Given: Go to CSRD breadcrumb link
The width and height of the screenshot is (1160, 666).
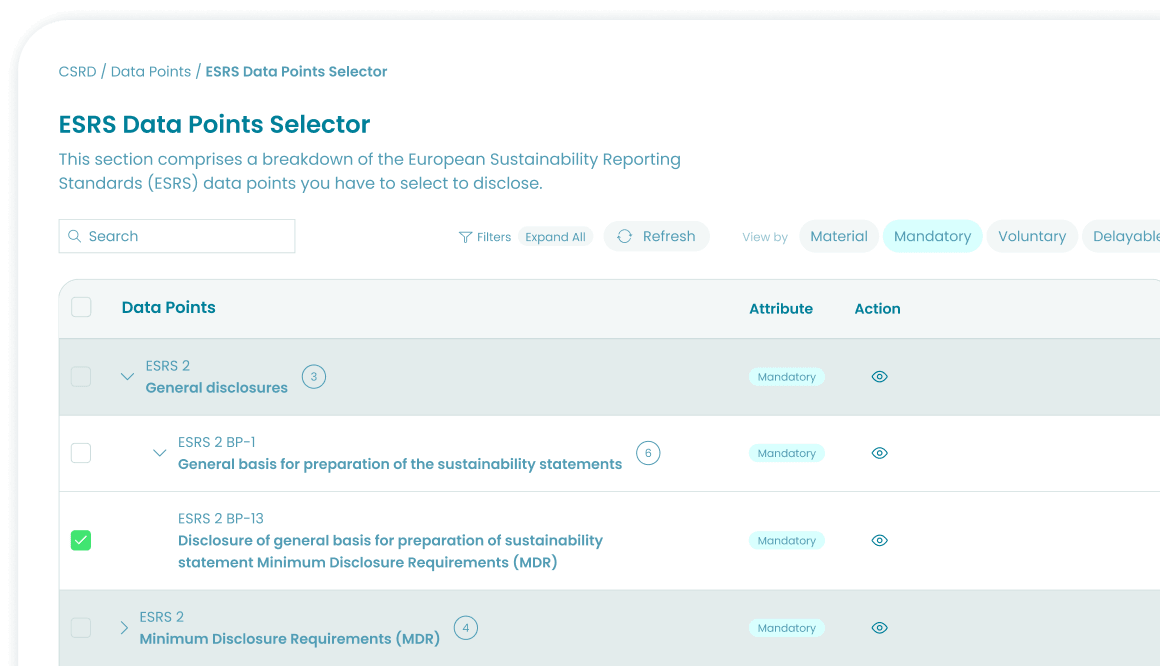Looking at the screenshot, I should (x=78, y=72).
